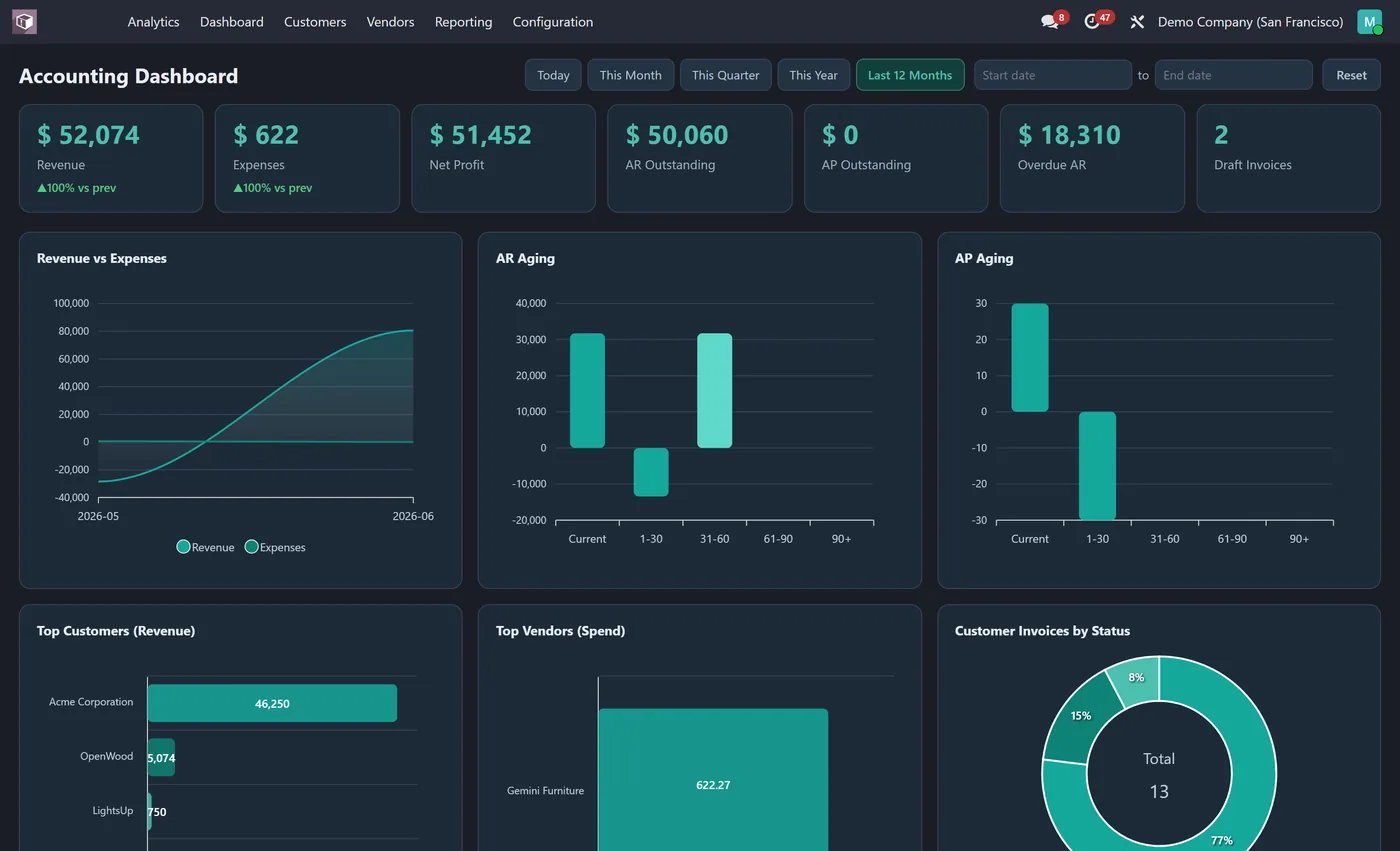Open the user avatar menu

(1369, 21)
